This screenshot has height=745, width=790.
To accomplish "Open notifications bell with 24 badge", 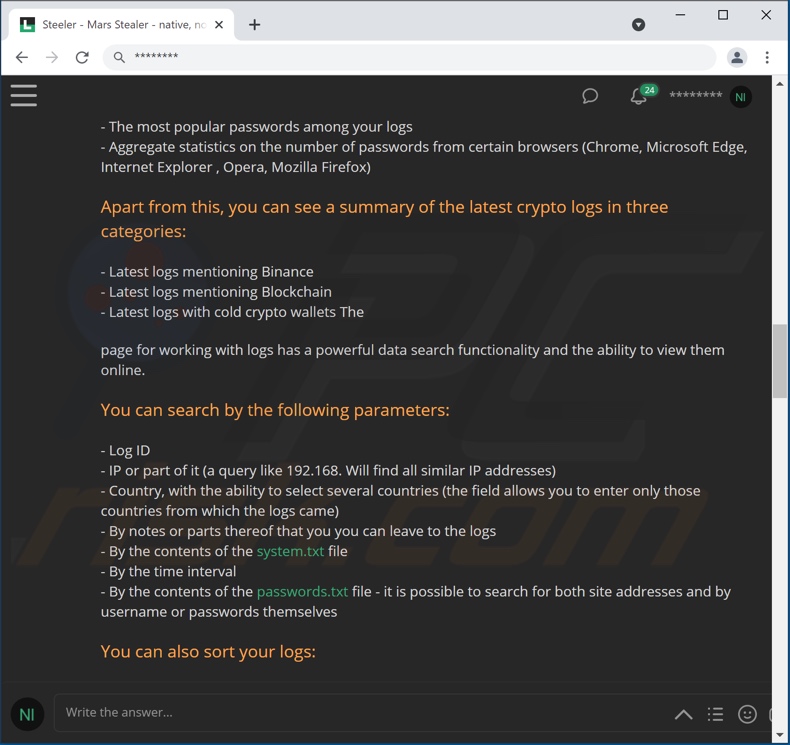I will [x=642, y=95].
